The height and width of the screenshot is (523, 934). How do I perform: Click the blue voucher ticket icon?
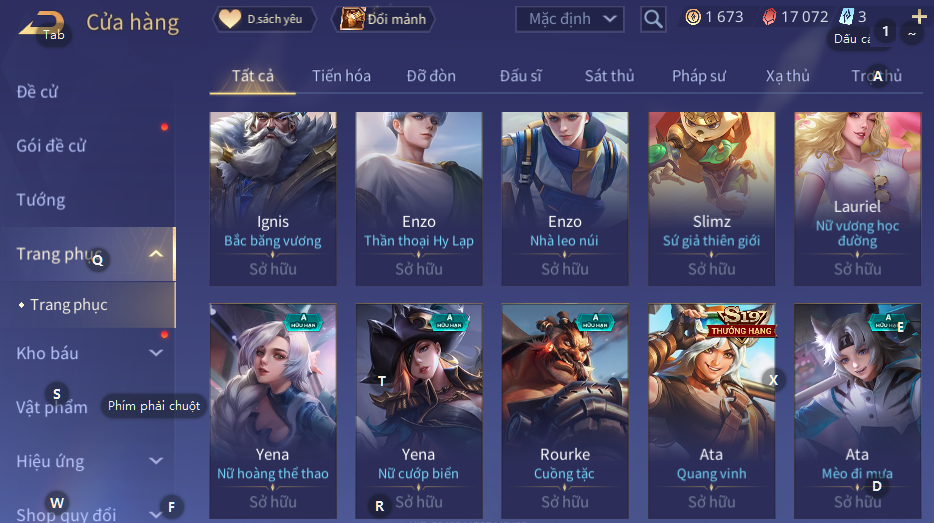point(846,17)
